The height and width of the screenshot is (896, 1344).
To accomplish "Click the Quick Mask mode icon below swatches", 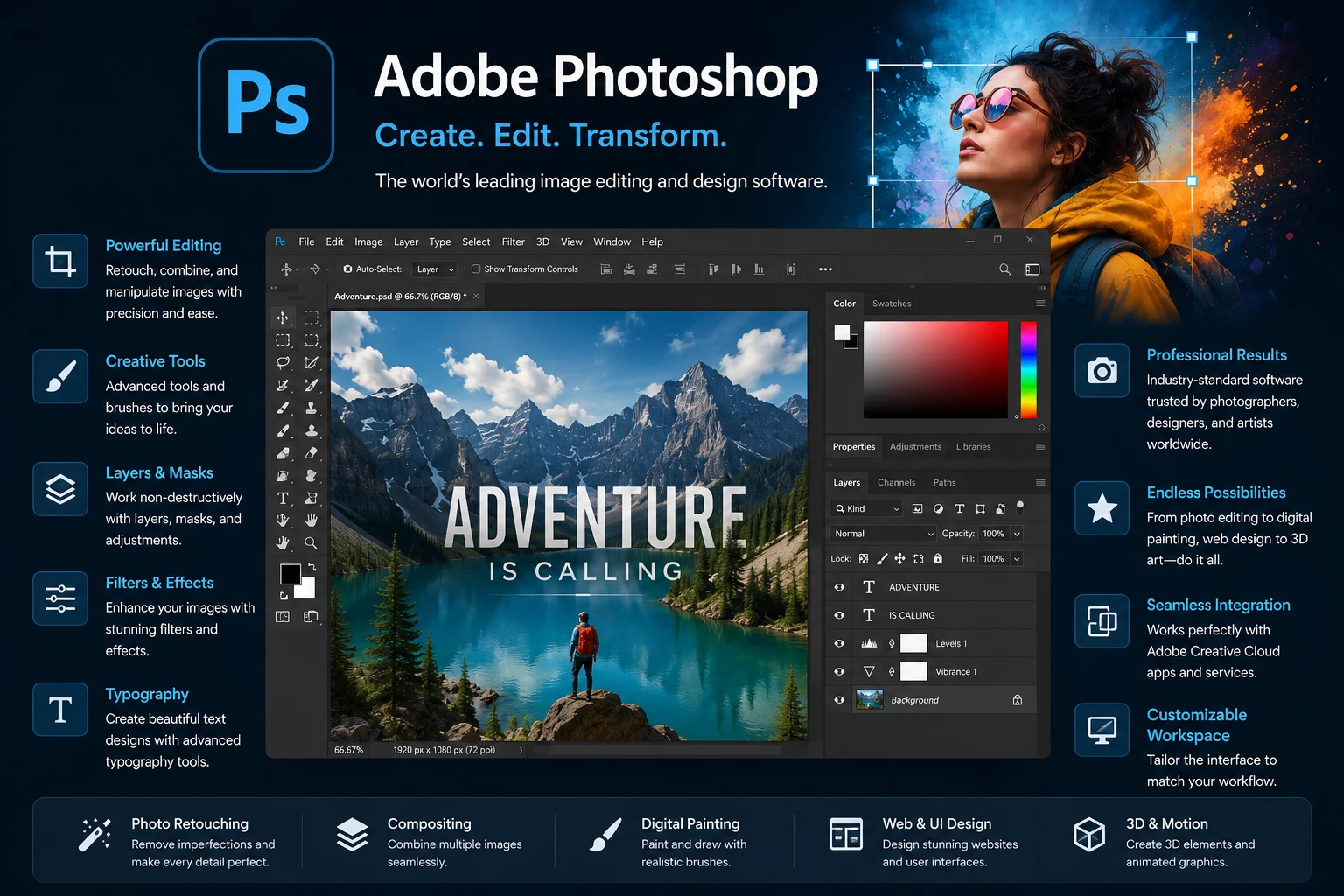I will click(283, 617).
